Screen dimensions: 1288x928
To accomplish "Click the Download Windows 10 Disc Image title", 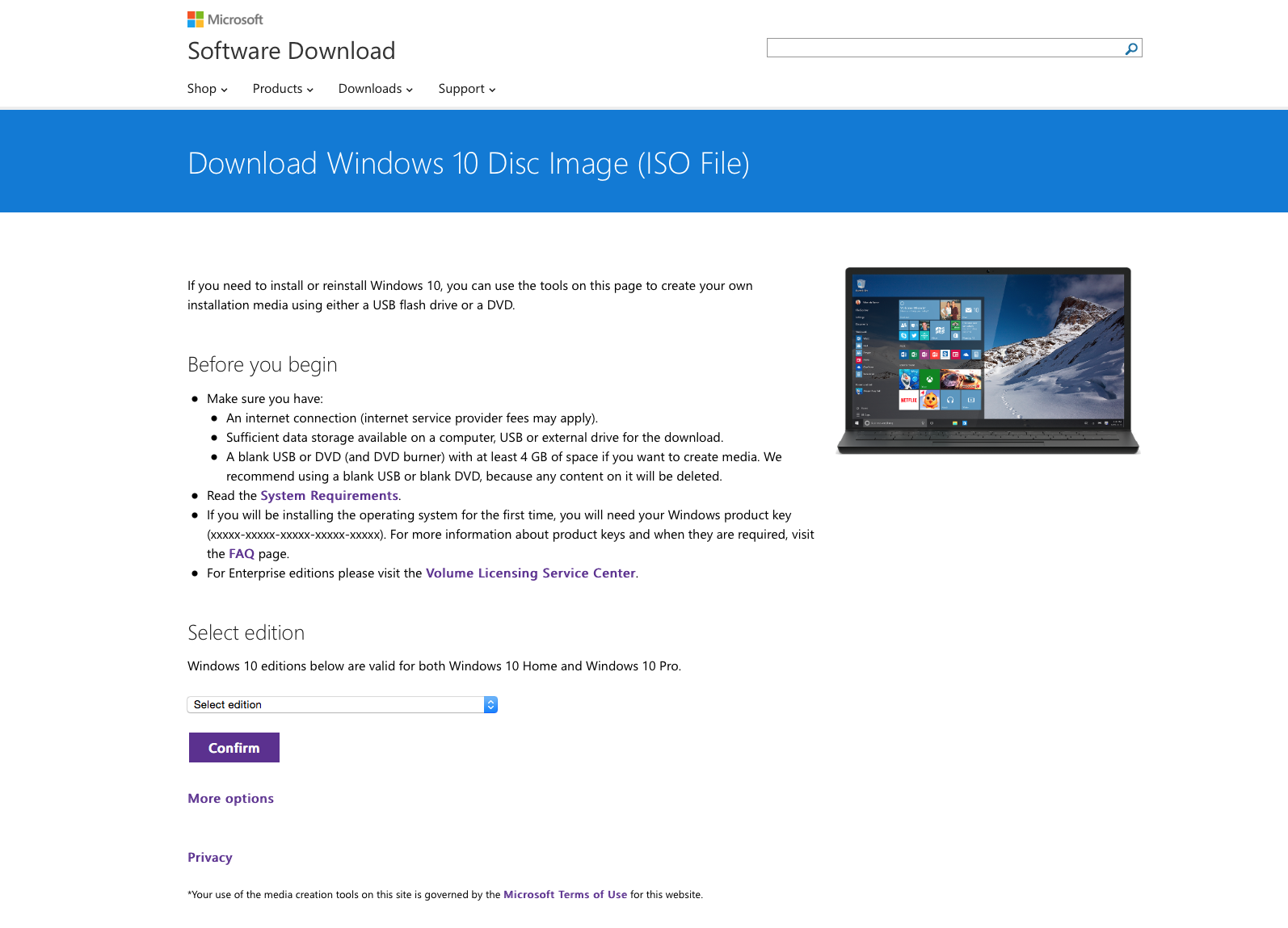I will click(x=469, y=163).
